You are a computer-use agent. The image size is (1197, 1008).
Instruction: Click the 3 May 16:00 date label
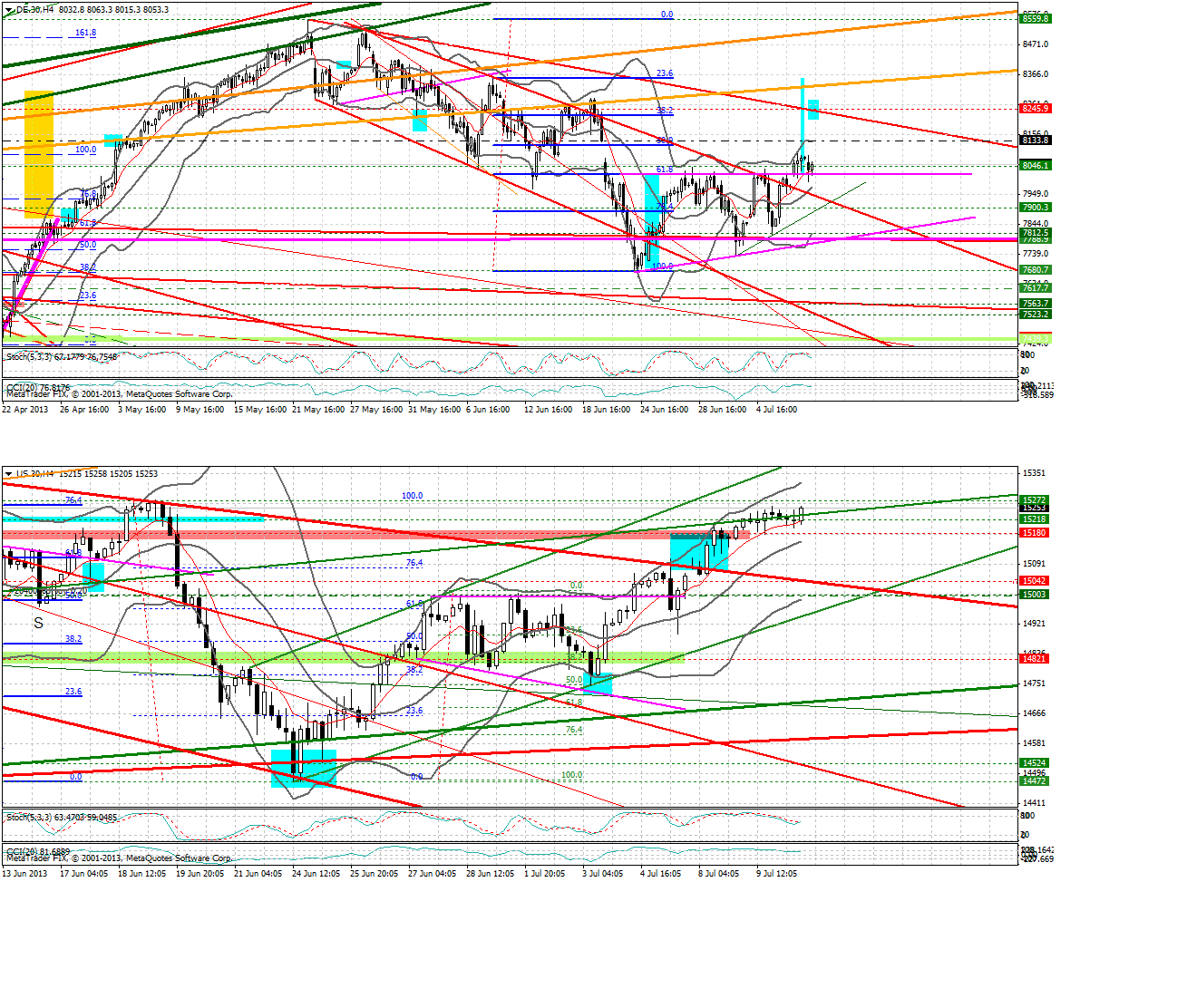pyautogui.click(x=142, y=409)
